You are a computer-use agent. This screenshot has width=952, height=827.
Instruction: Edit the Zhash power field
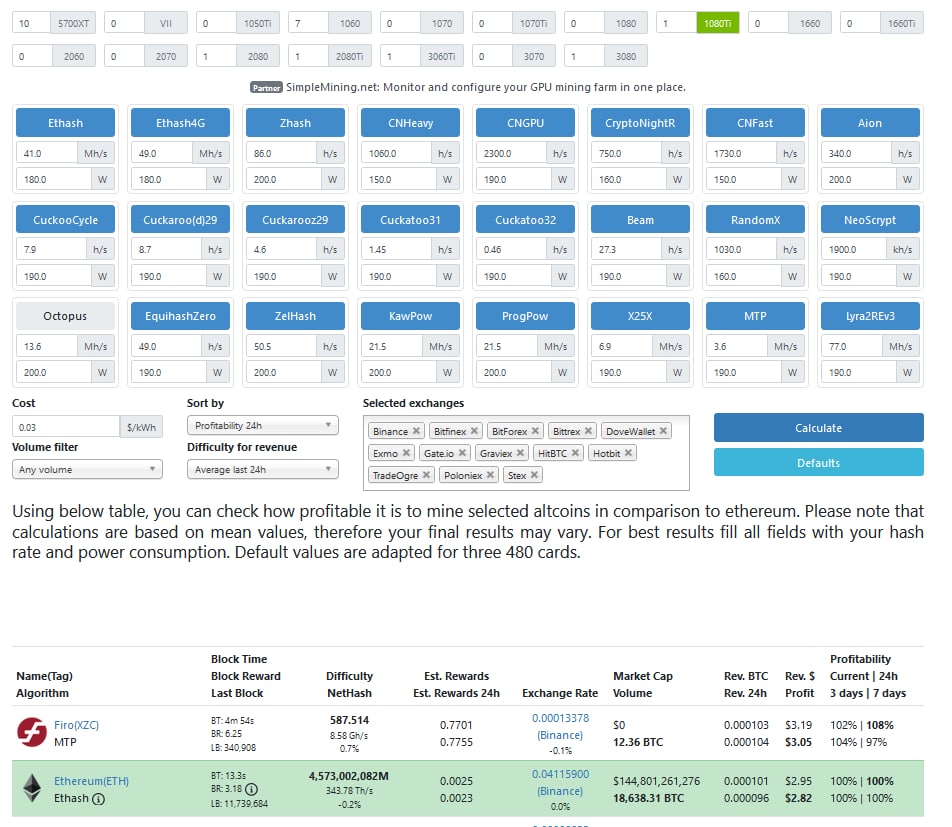point(284,179)
